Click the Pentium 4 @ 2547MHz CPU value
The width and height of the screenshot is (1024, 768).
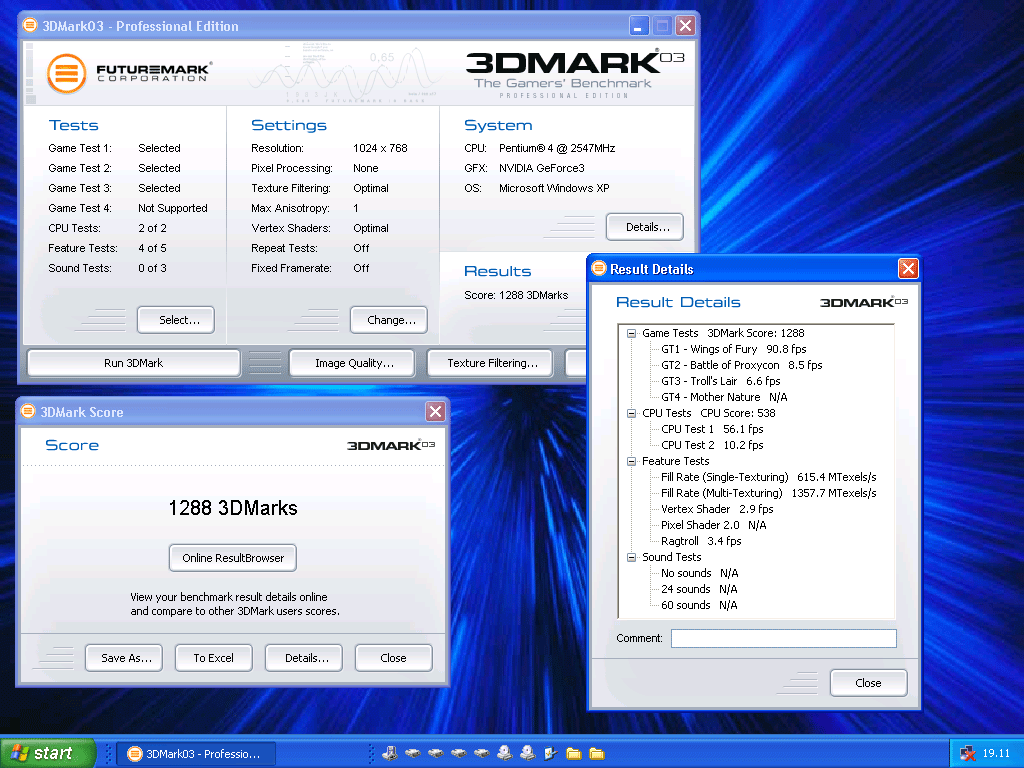click(556, 148)
